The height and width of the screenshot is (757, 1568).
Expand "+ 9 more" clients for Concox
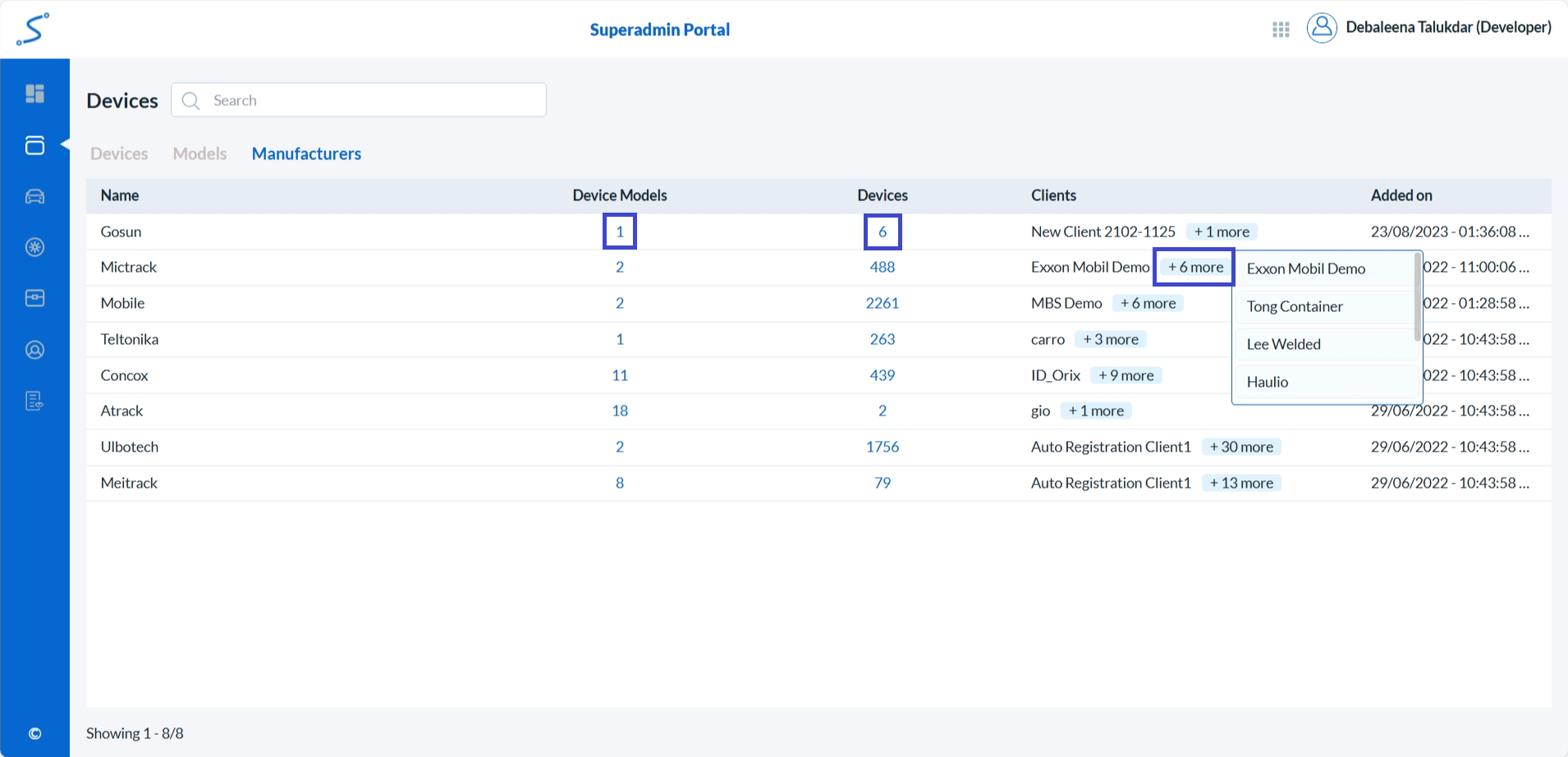(1126, 374)
